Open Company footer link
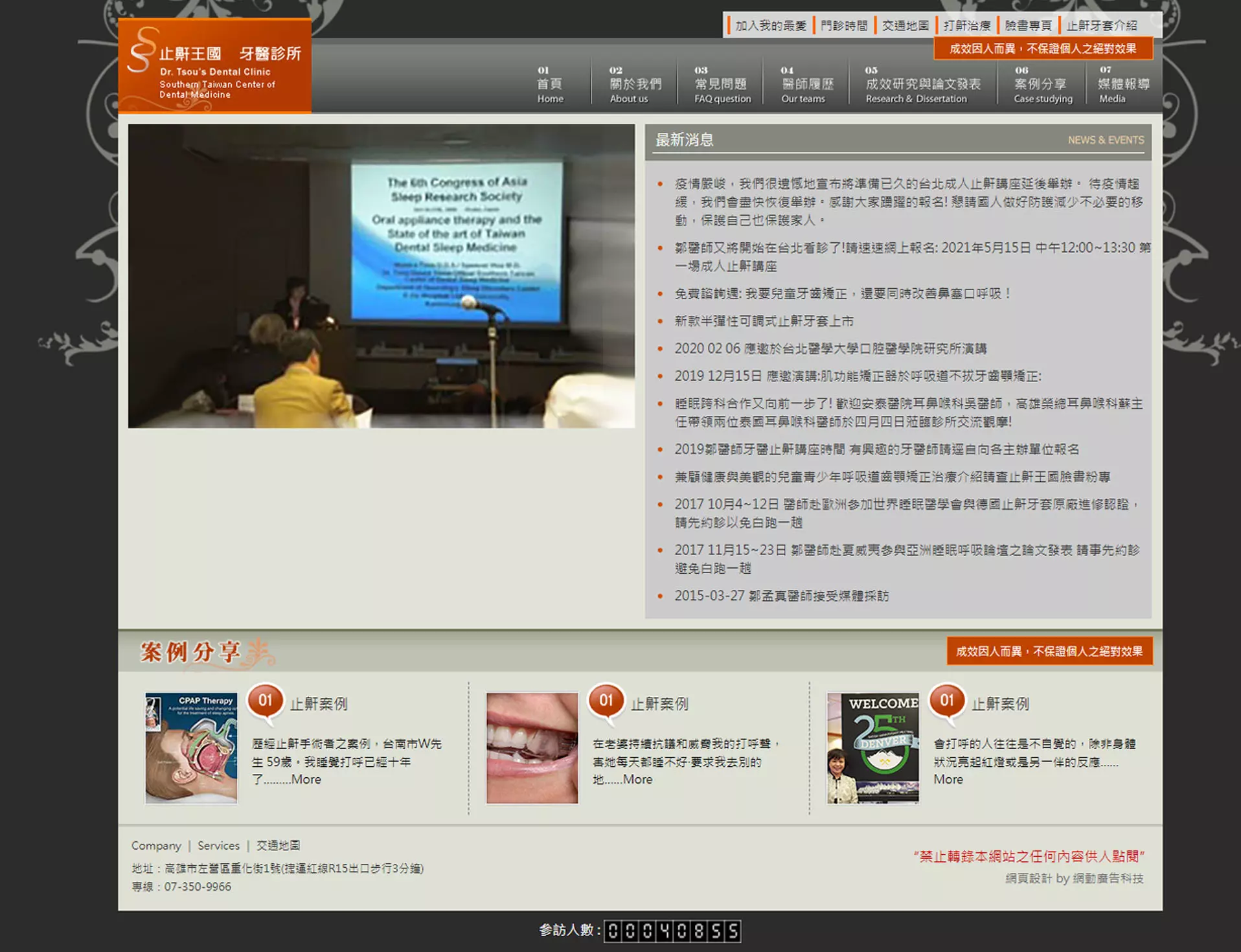Viewport: 1241px width, 952px height. (x=156, y=846)
